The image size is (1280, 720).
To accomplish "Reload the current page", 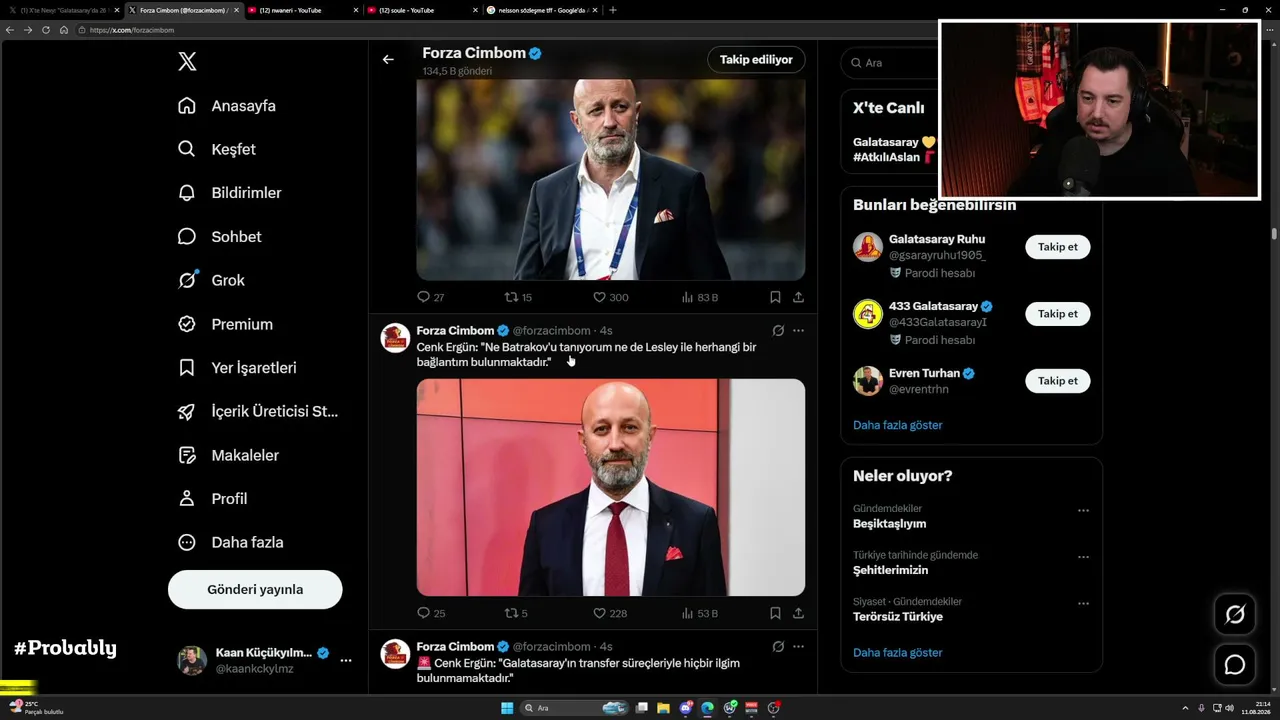I will point(46,30).
